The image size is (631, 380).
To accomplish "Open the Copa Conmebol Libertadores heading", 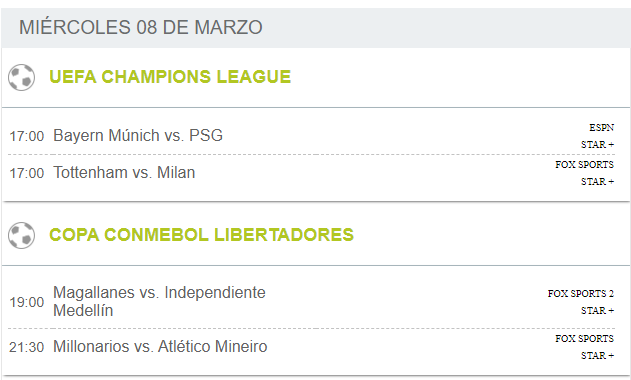I will click(x=201, y=235).
